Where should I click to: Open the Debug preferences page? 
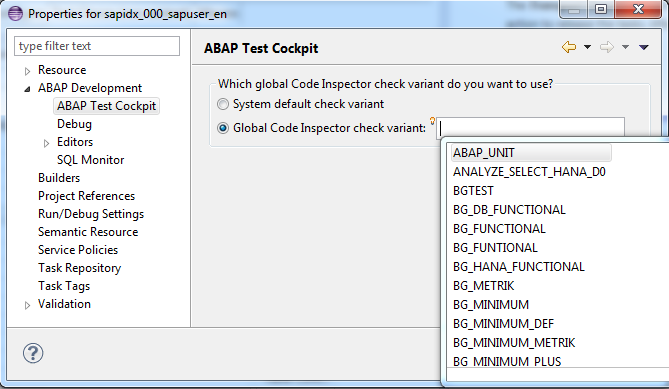coord(74,124)
